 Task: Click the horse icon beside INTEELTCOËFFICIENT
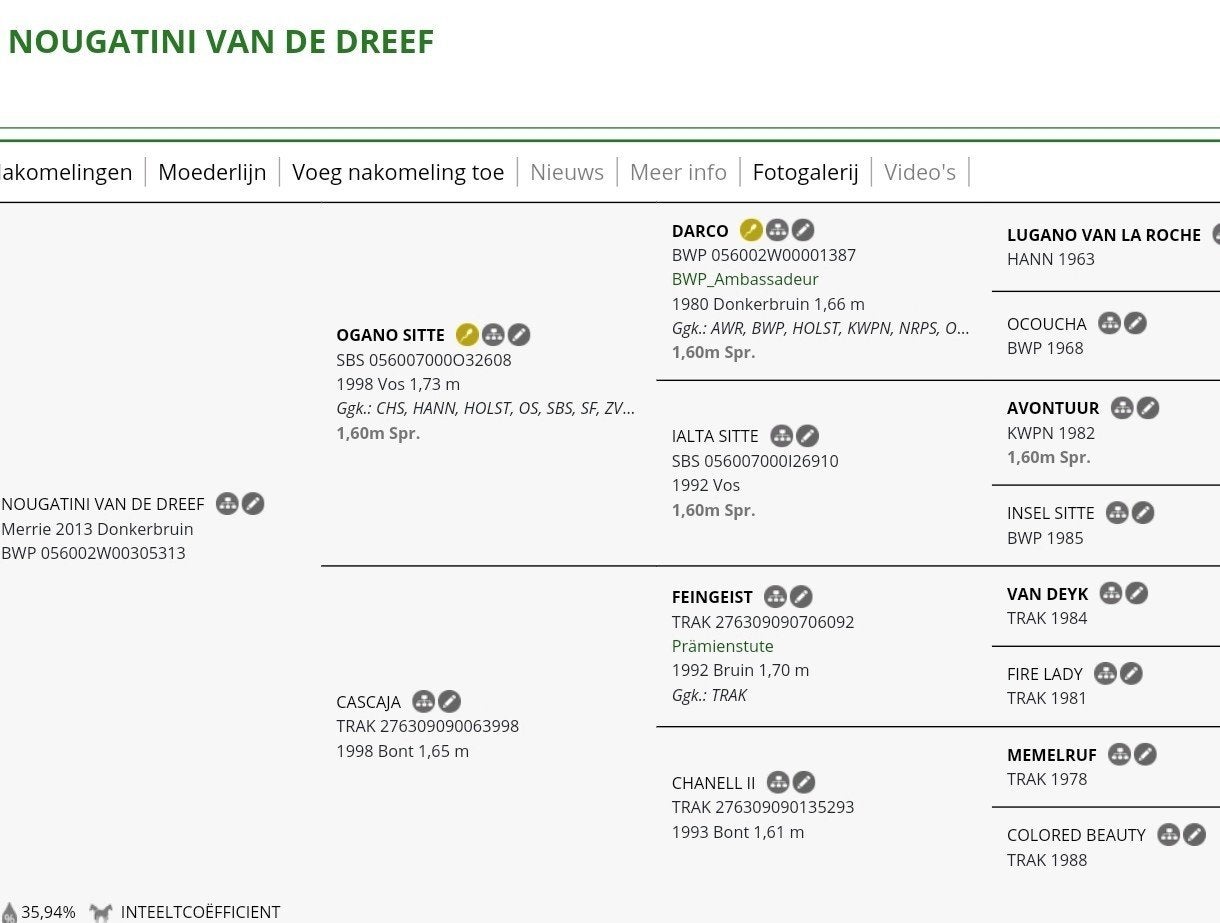(x=100, y=912)
